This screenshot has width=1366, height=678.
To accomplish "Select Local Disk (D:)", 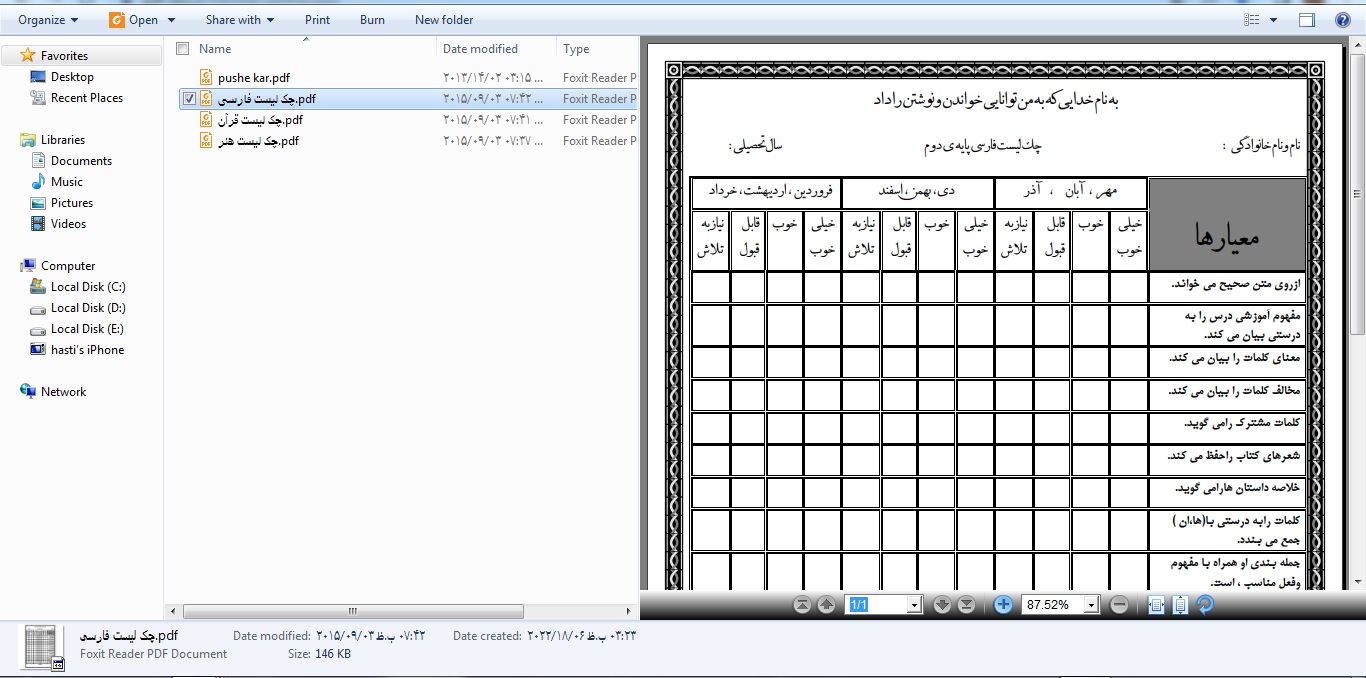I will coord(88,308).
